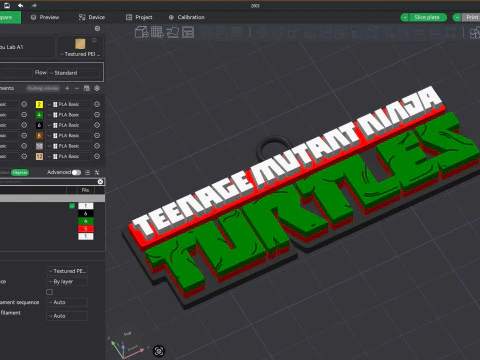Click the small icon above the Textured PEI label
Viewport: 480px width, 360px height.
(94, 40)
